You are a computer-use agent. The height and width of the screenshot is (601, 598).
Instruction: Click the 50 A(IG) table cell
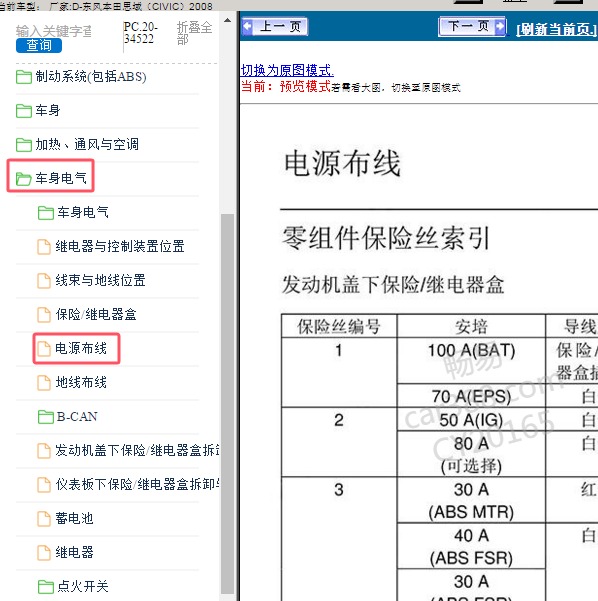[472, 419]
